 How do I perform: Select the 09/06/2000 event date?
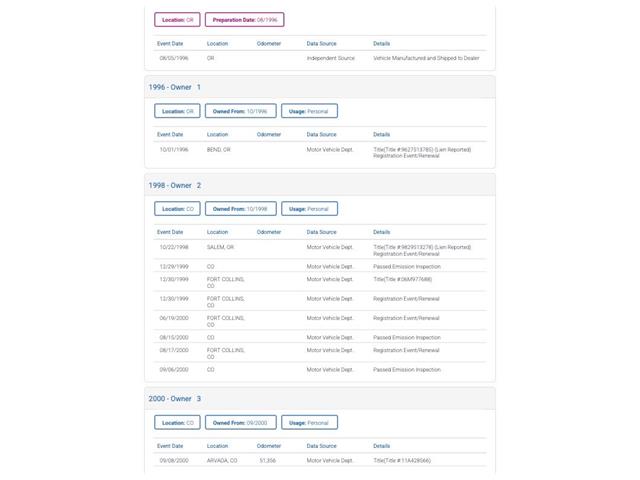pos(174,369)
